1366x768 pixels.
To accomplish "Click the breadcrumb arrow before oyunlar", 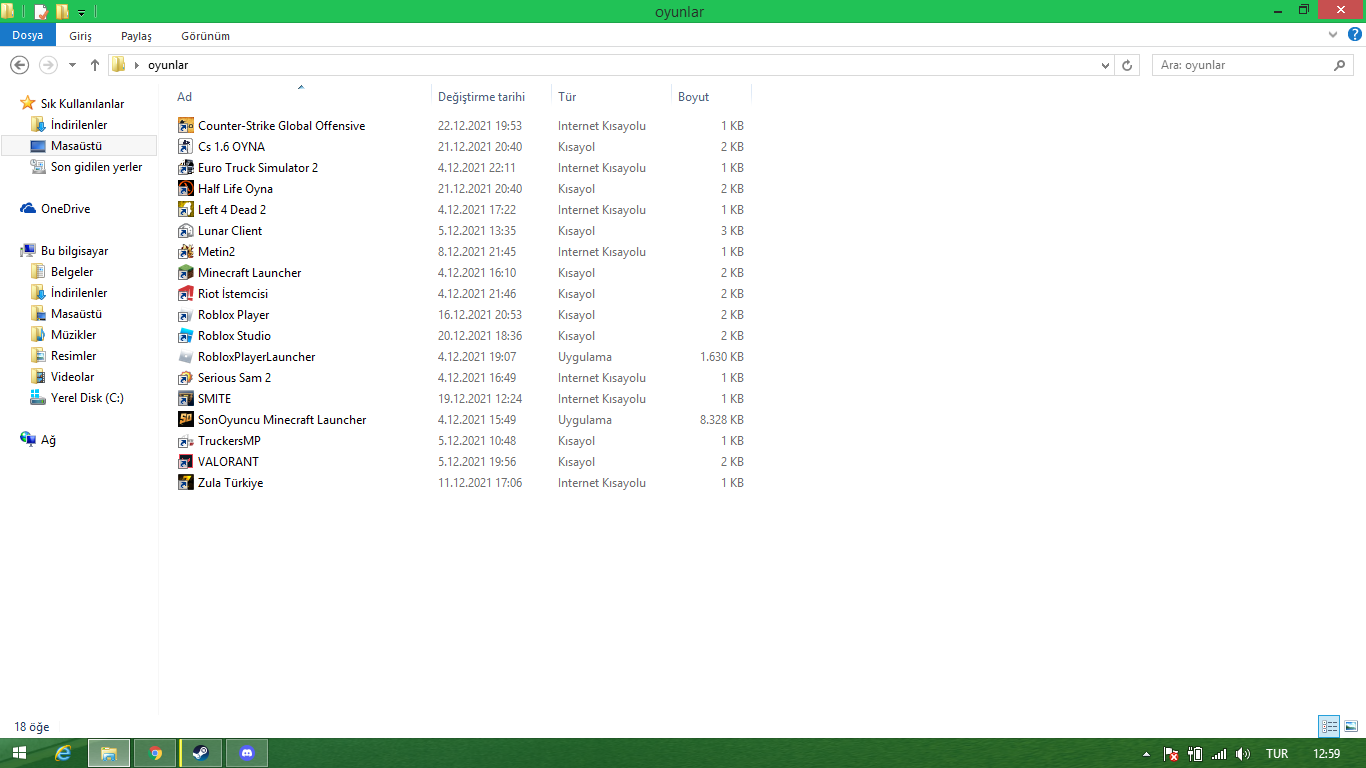I will (x=136, y=65).
